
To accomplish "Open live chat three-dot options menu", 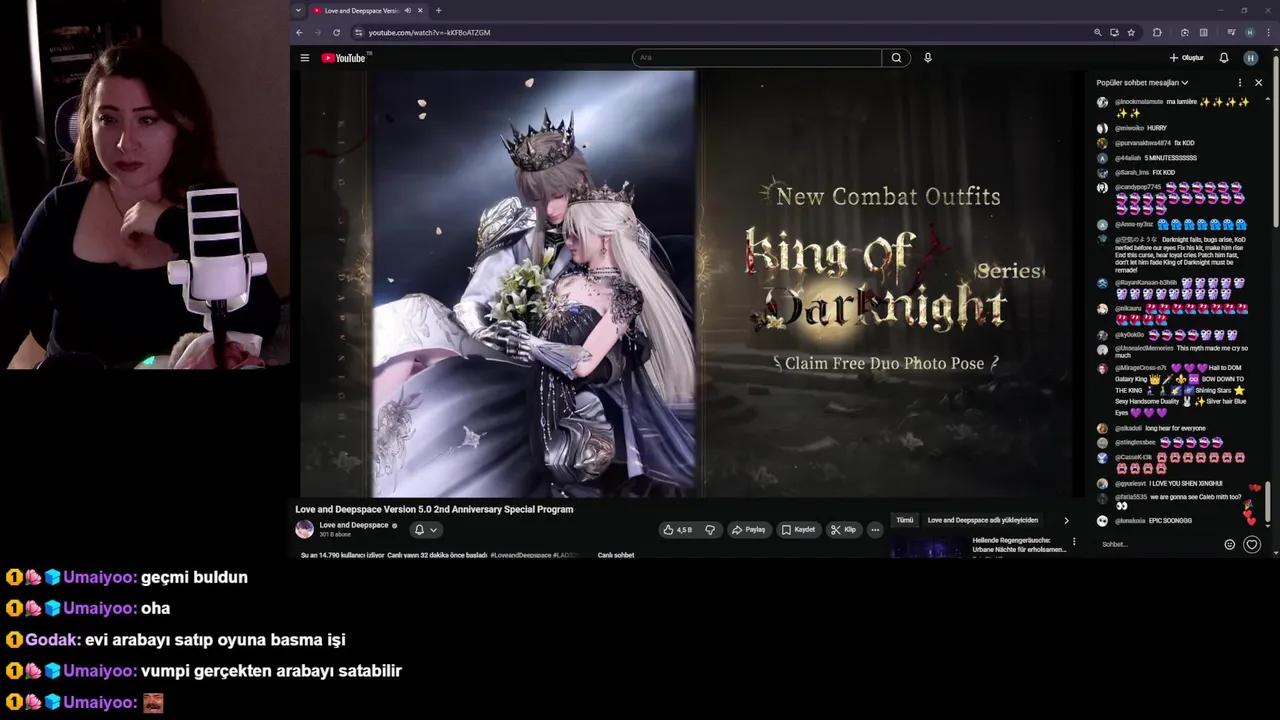I will [1240, 83].
